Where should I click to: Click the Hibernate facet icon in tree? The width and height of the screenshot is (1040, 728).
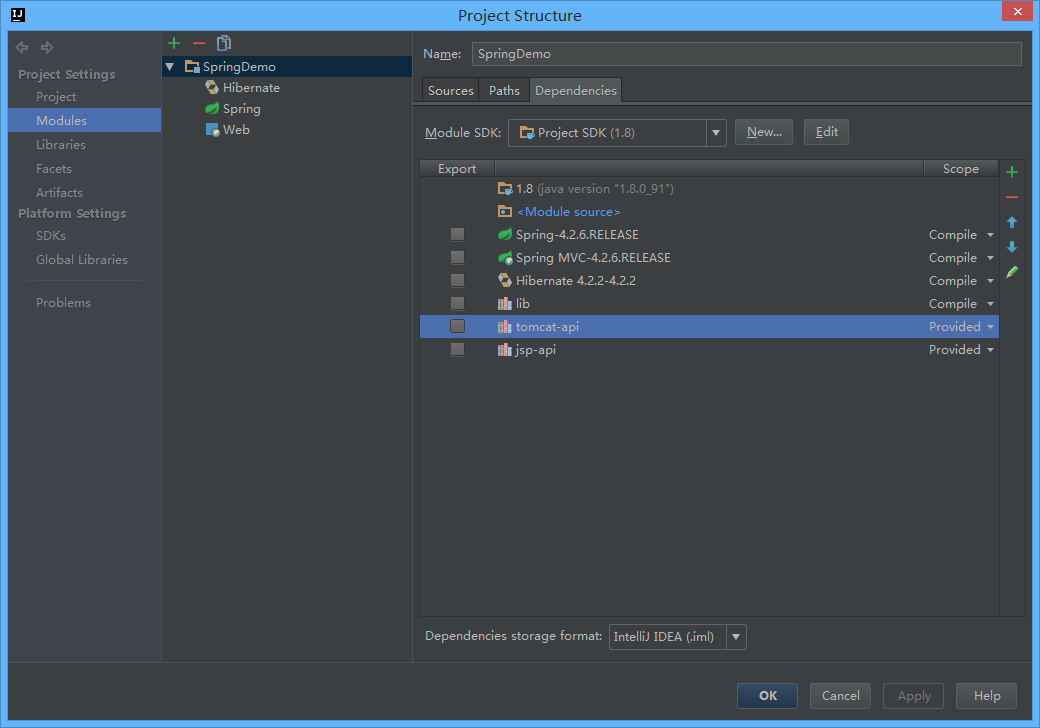[x=212, y=88]
